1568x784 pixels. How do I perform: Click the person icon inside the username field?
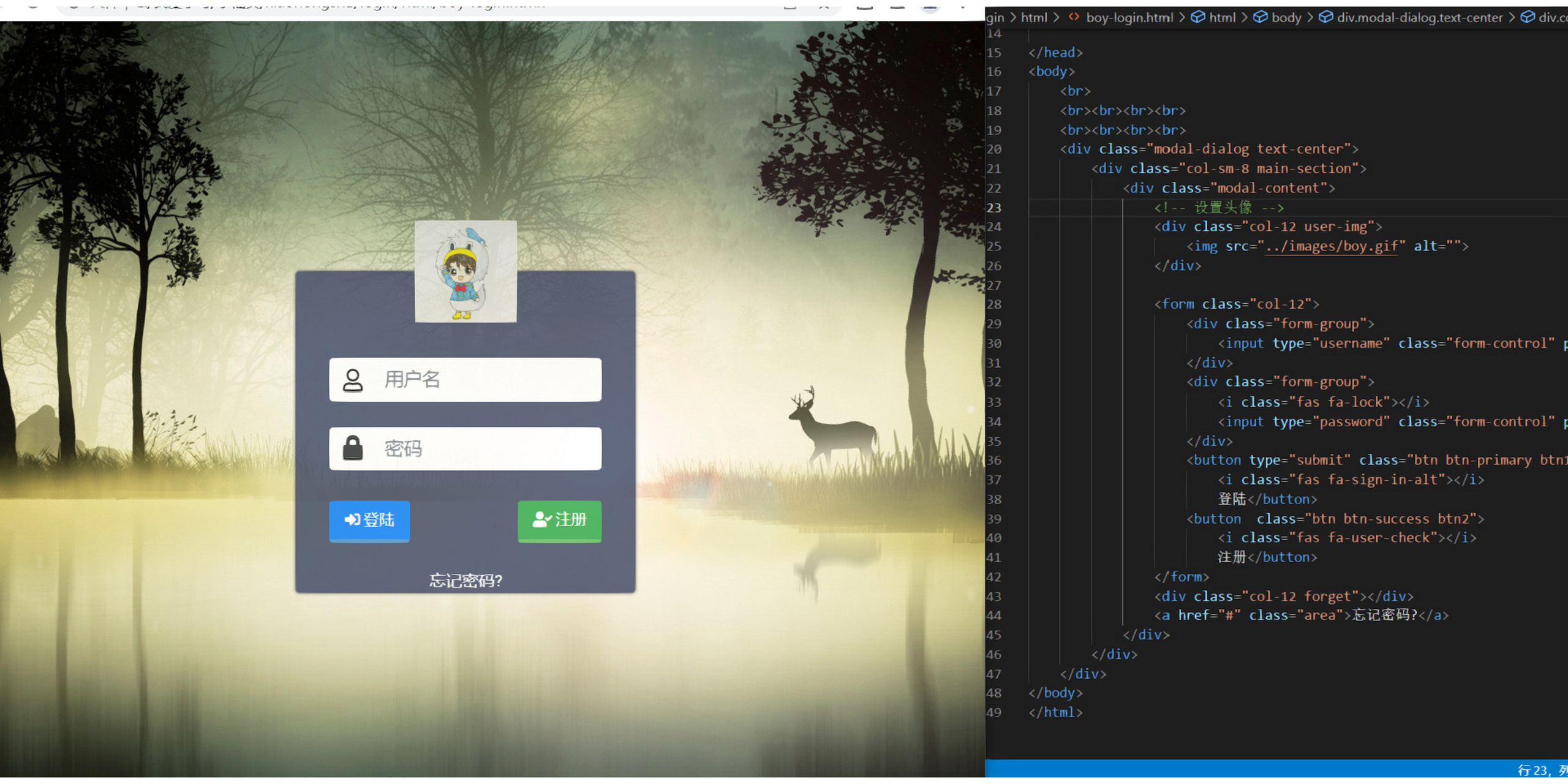click(x=353, y=380)
